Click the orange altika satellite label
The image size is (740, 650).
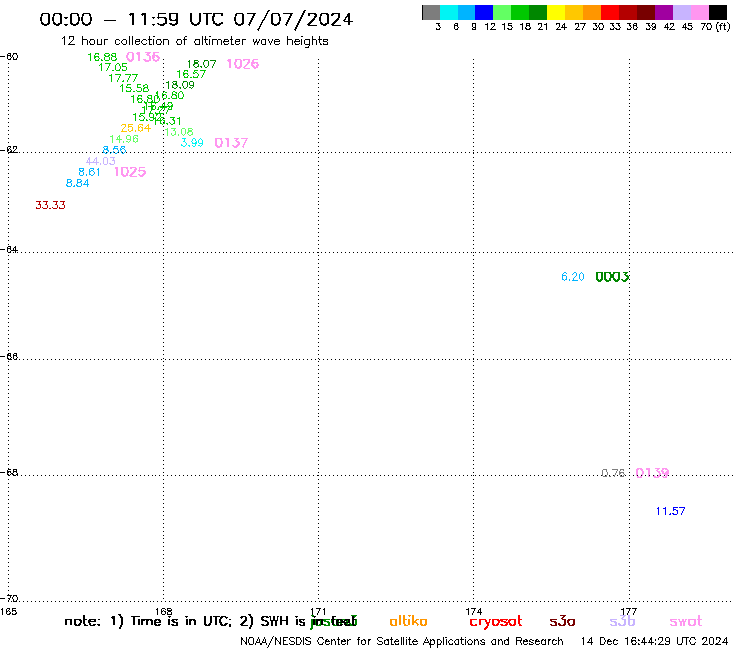pos(408,621)
